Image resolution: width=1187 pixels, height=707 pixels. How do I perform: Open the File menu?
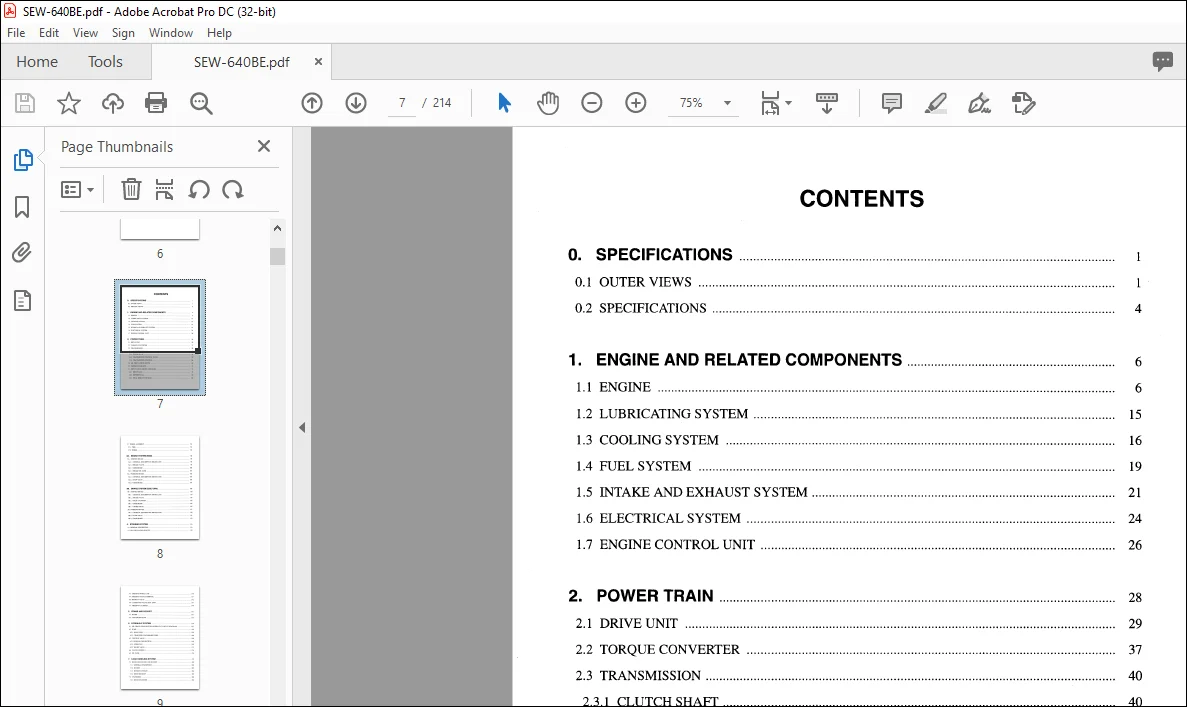tap(16, 33)
